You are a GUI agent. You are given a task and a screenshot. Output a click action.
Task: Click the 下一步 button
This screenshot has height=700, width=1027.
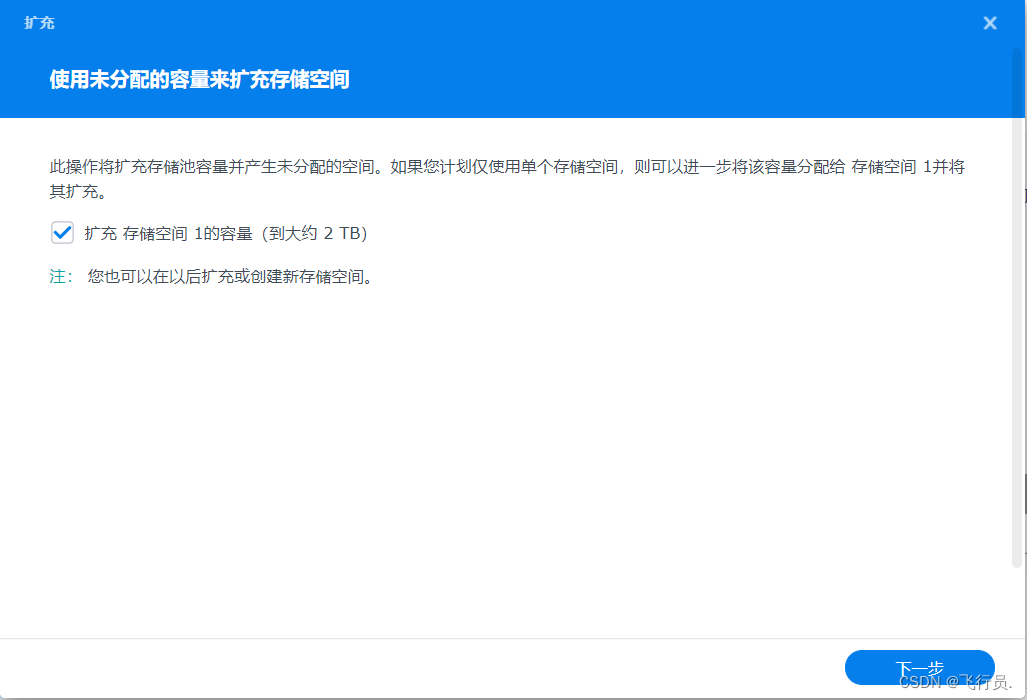click(x=918, y=668)
